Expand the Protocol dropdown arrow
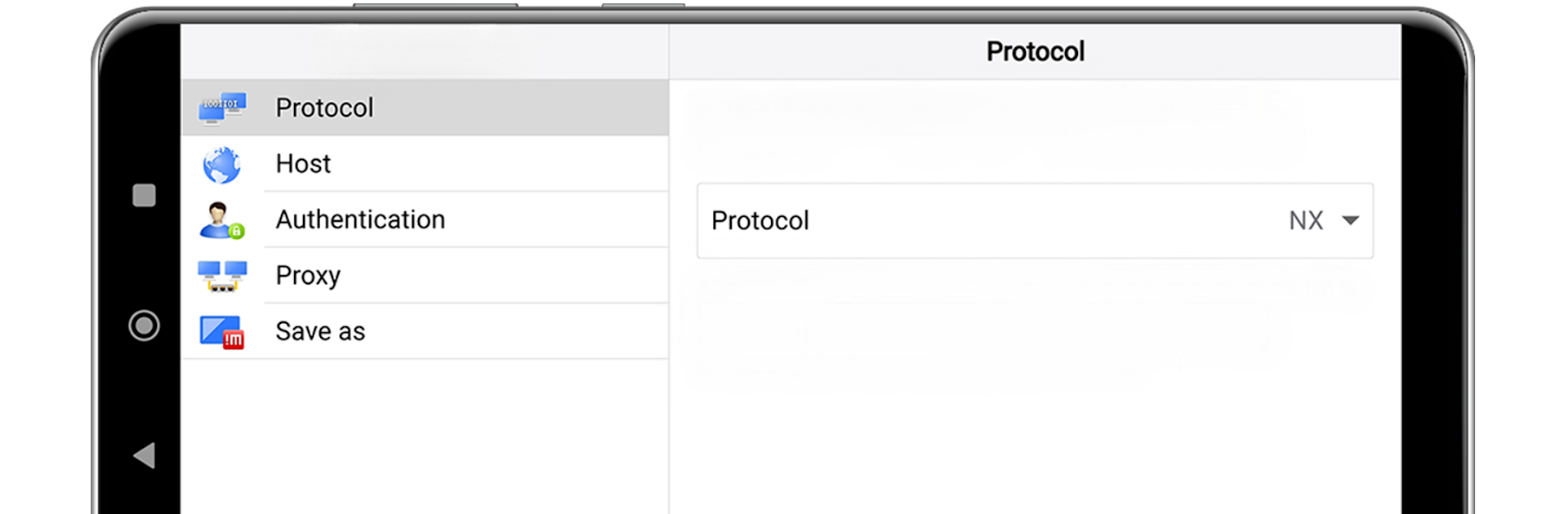1568x514 pixels. [x=1351, y=220]
